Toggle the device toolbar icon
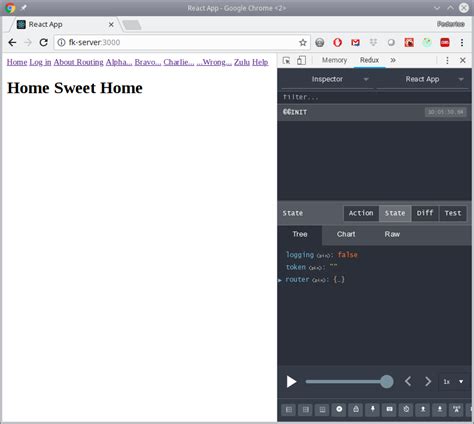Image resolution: width=474 pixels, height=424 pixels. point(301,60)
